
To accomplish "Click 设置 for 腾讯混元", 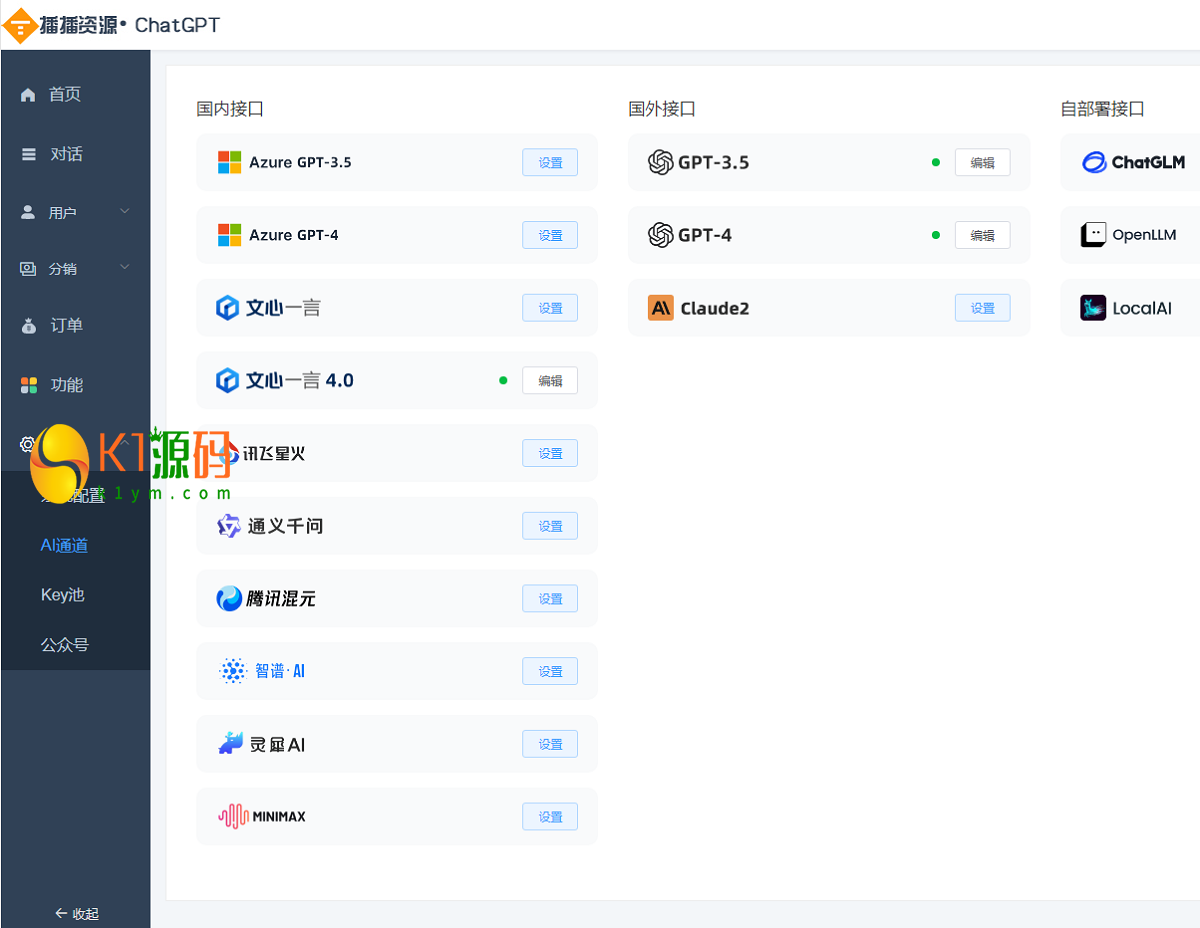I will click(x=550, y=599).
